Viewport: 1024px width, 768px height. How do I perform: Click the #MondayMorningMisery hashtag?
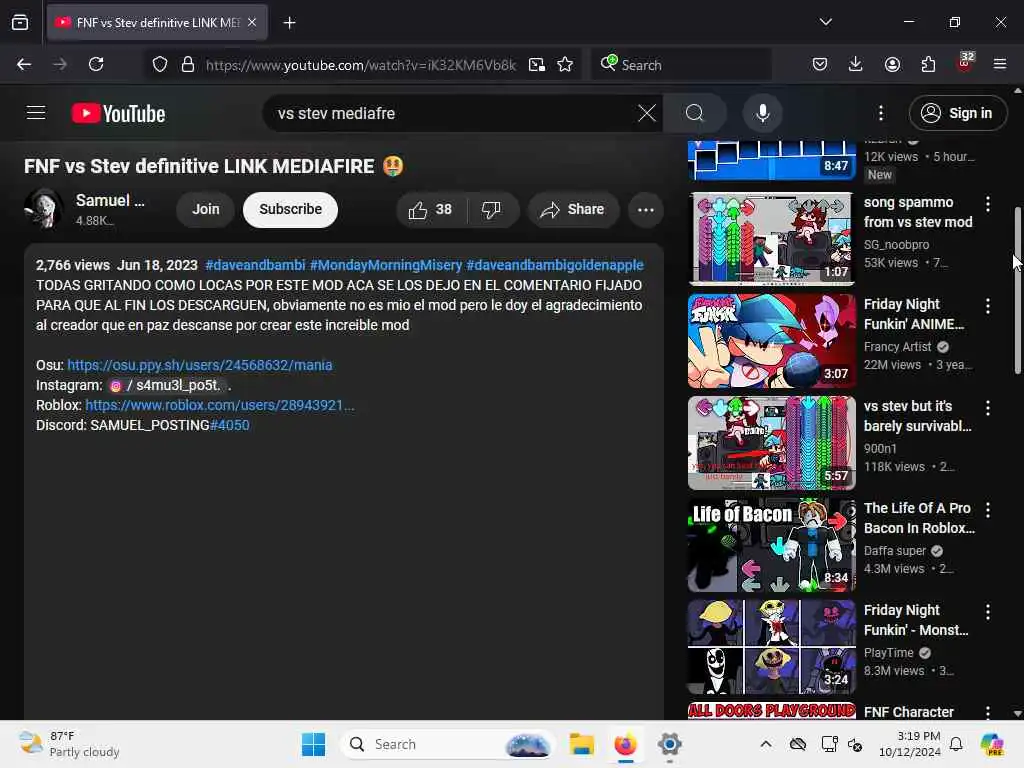(386, 265)
